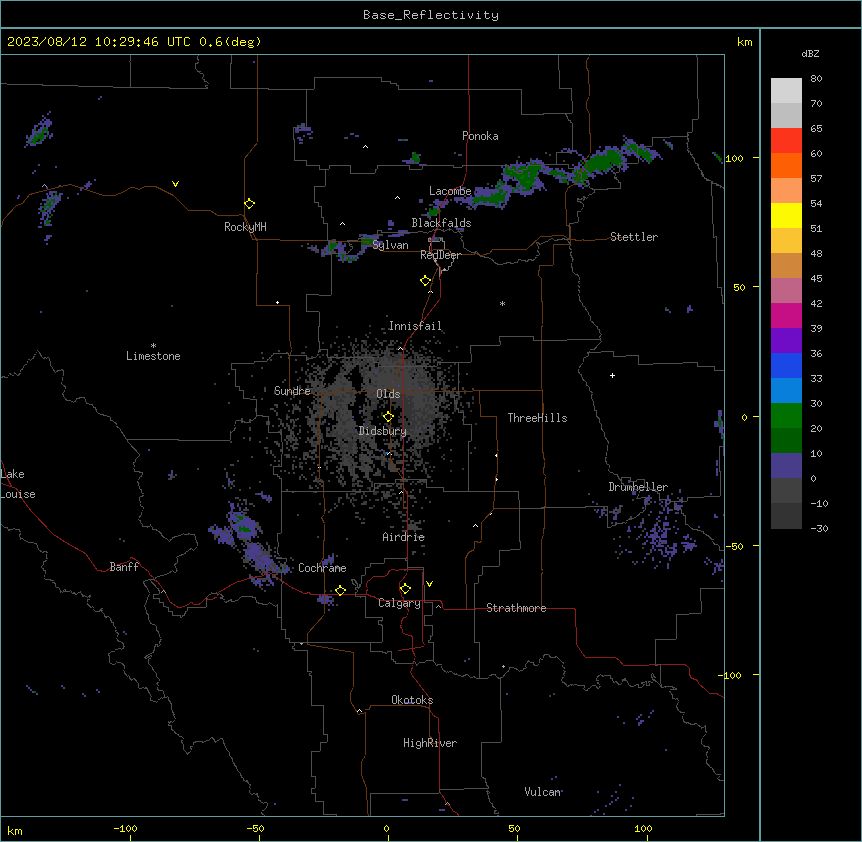The width and height of the screenshot is (862, 842).
Task: Click the Strathmore label
Action: (516, 608)
